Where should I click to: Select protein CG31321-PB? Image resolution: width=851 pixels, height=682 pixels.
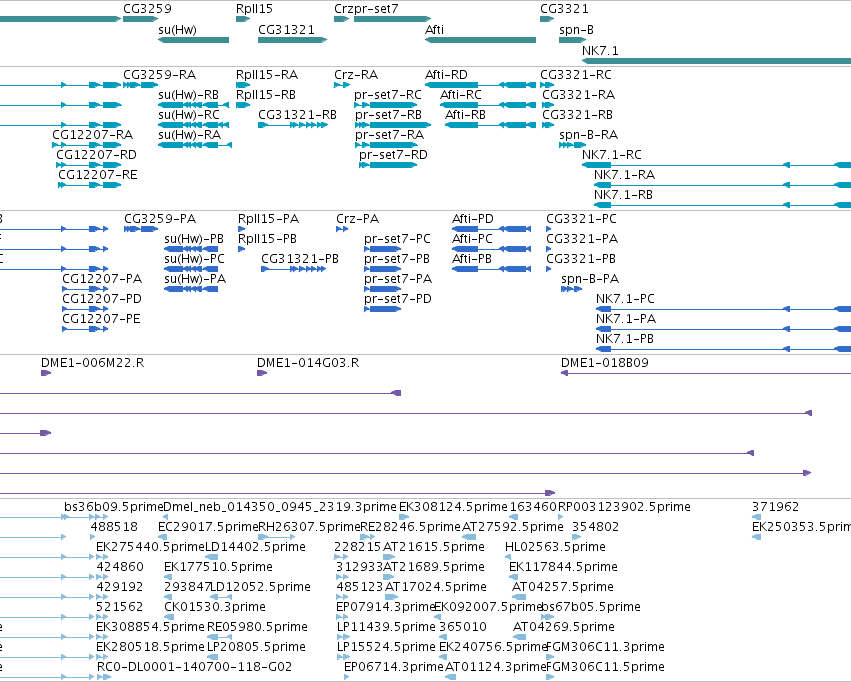(x=294, y=269)
